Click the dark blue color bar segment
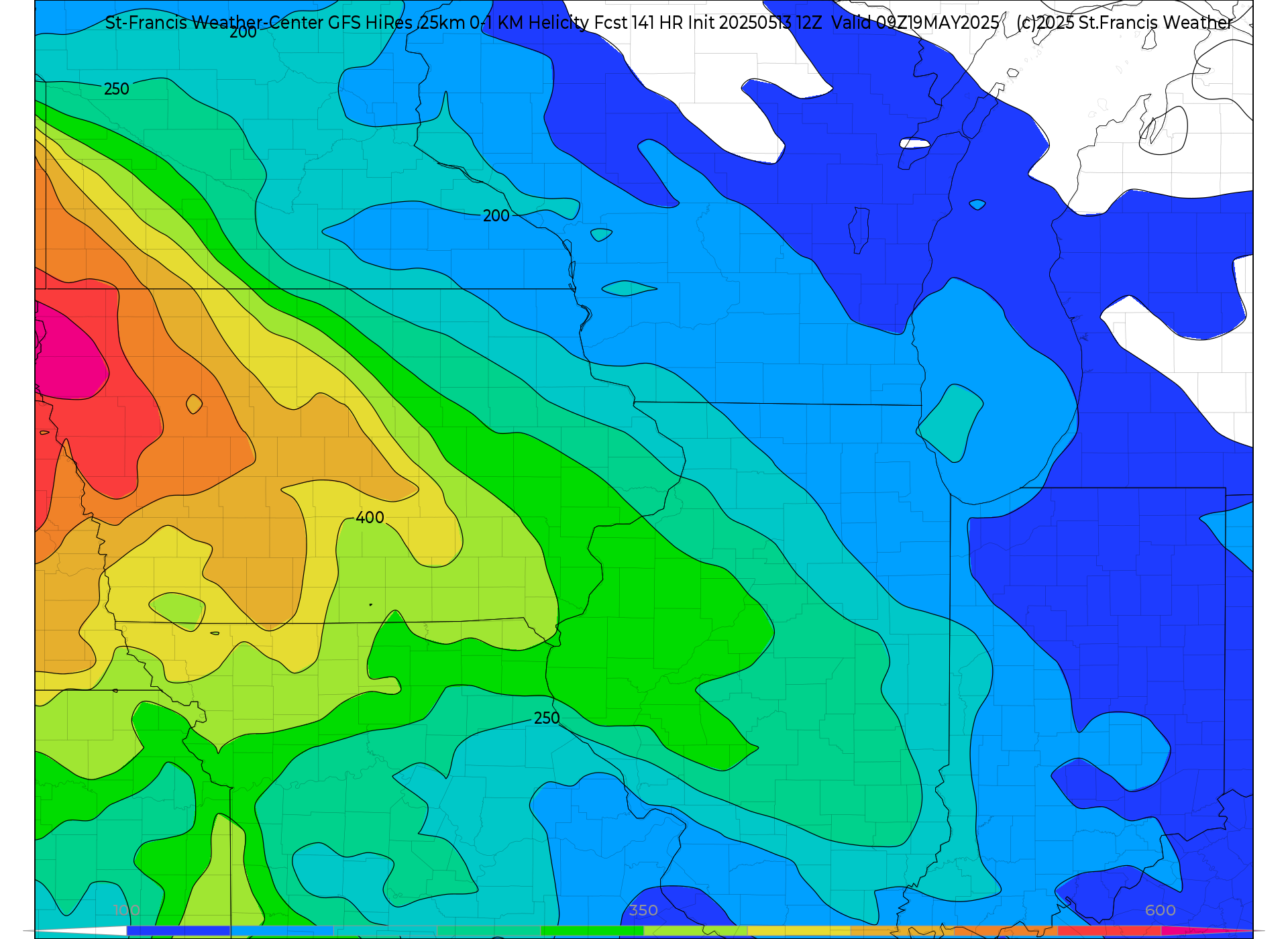 (178, 931)
